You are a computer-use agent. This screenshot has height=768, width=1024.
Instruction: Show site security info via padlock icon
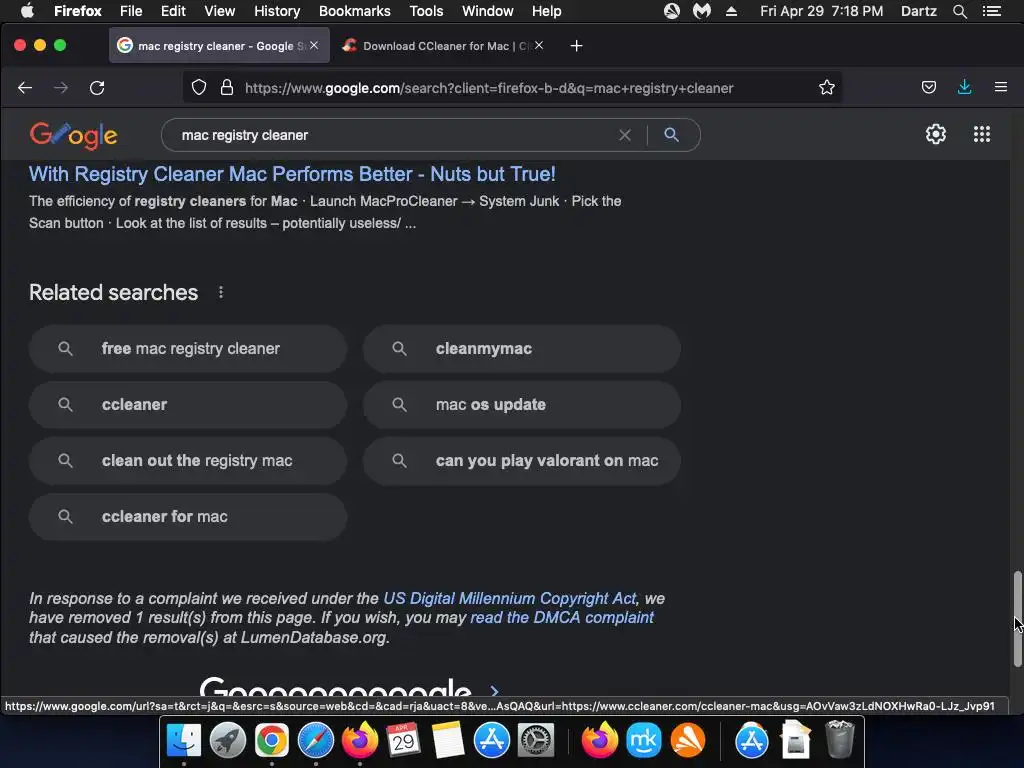tap(227, 88)
